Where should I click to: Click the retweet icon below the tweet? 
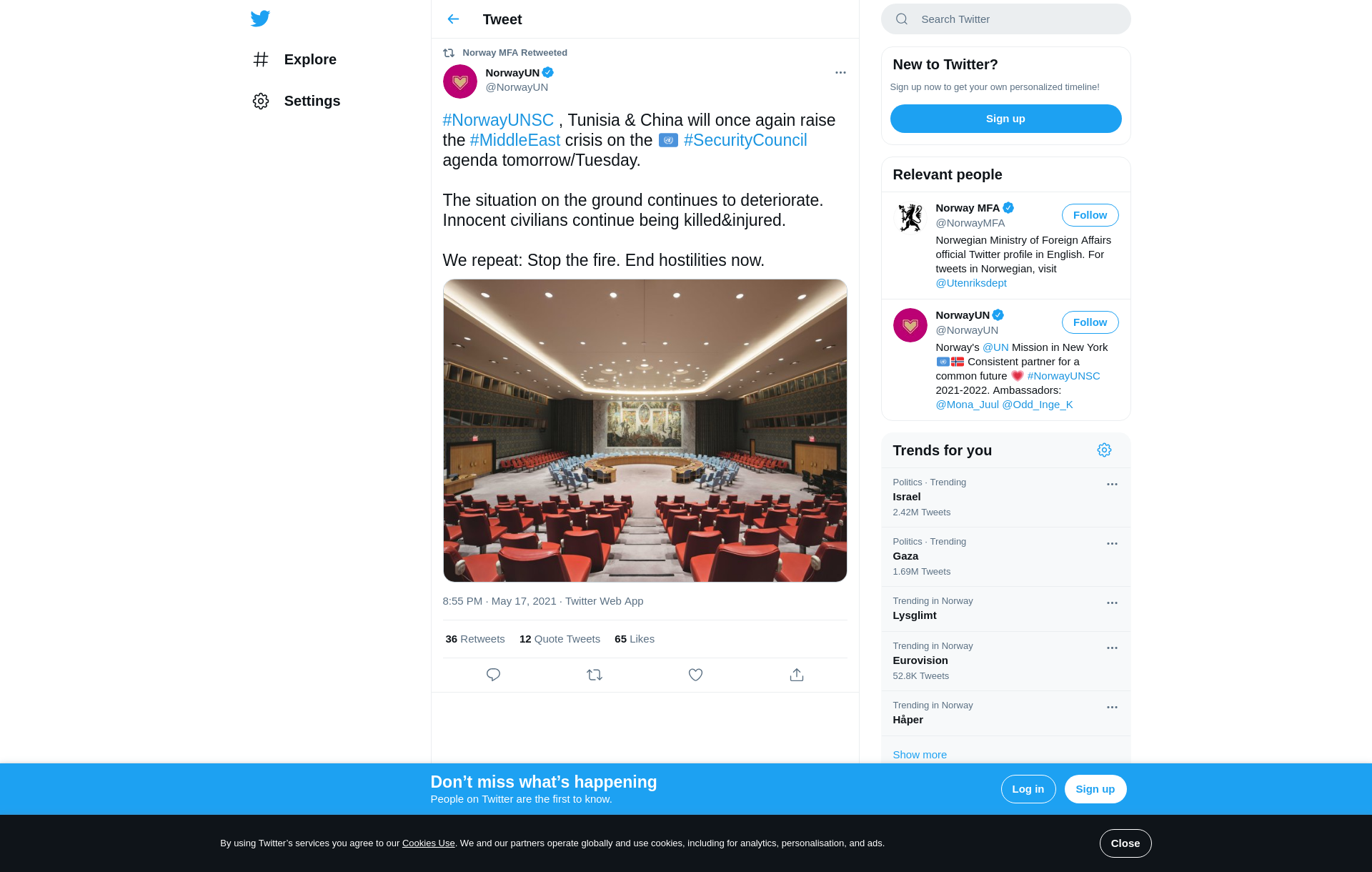click(x=595, y=675)
